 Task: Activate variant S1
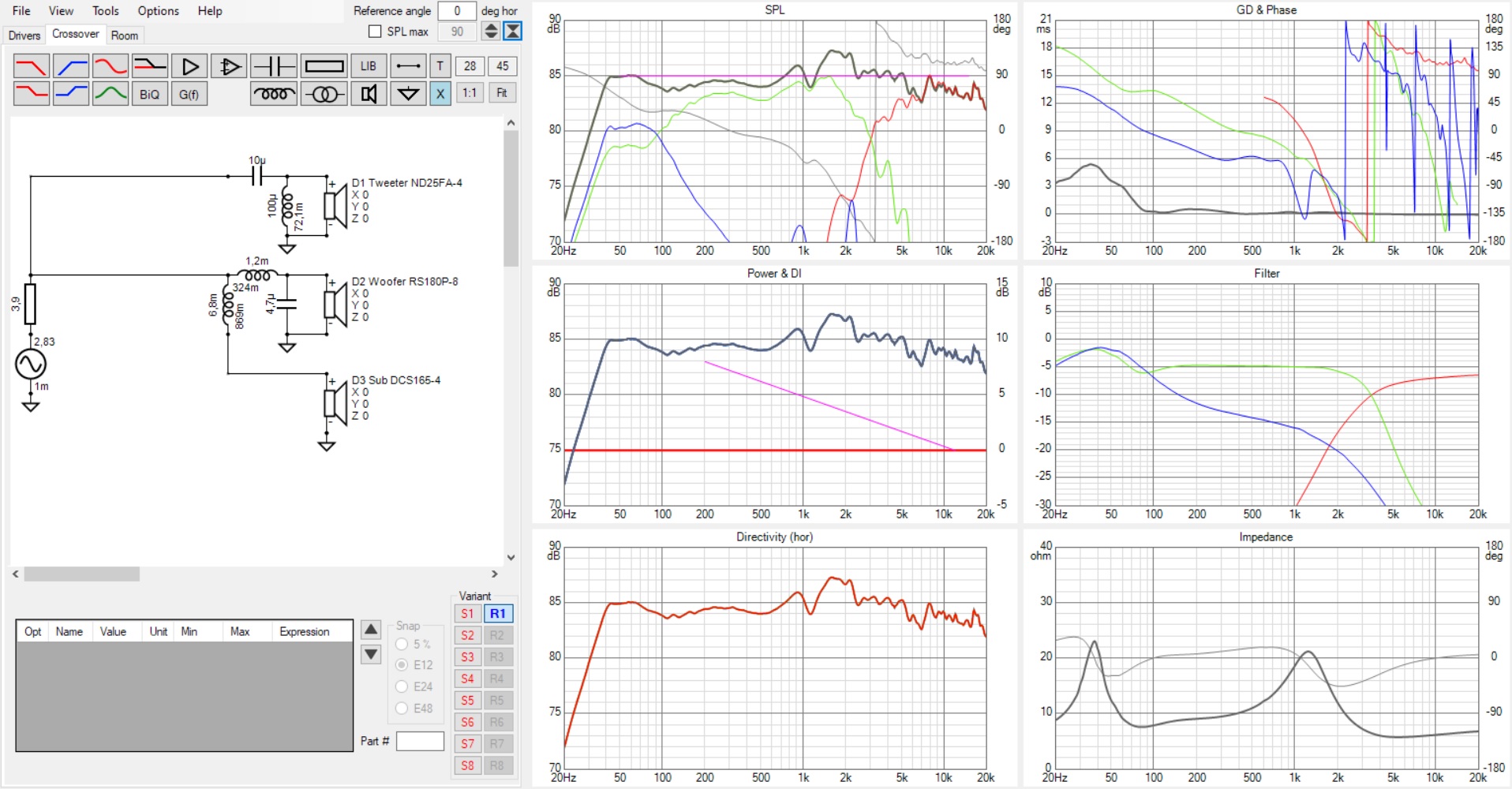point(468,614)
